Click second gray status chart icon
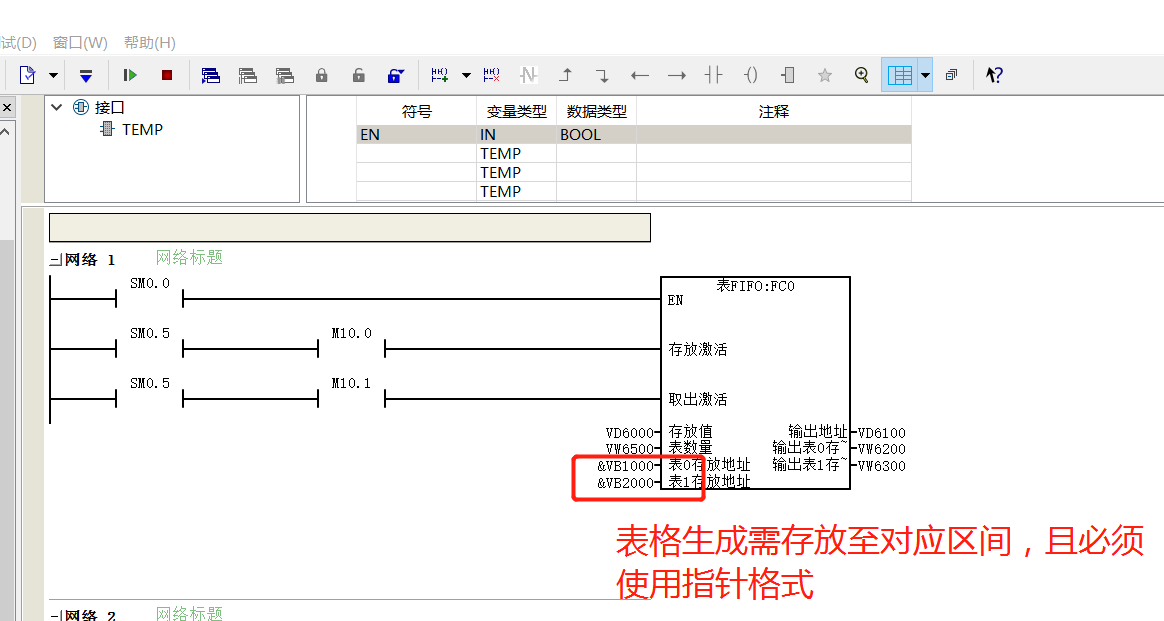Screen dimensions: 1164x621 pos(248,75)
